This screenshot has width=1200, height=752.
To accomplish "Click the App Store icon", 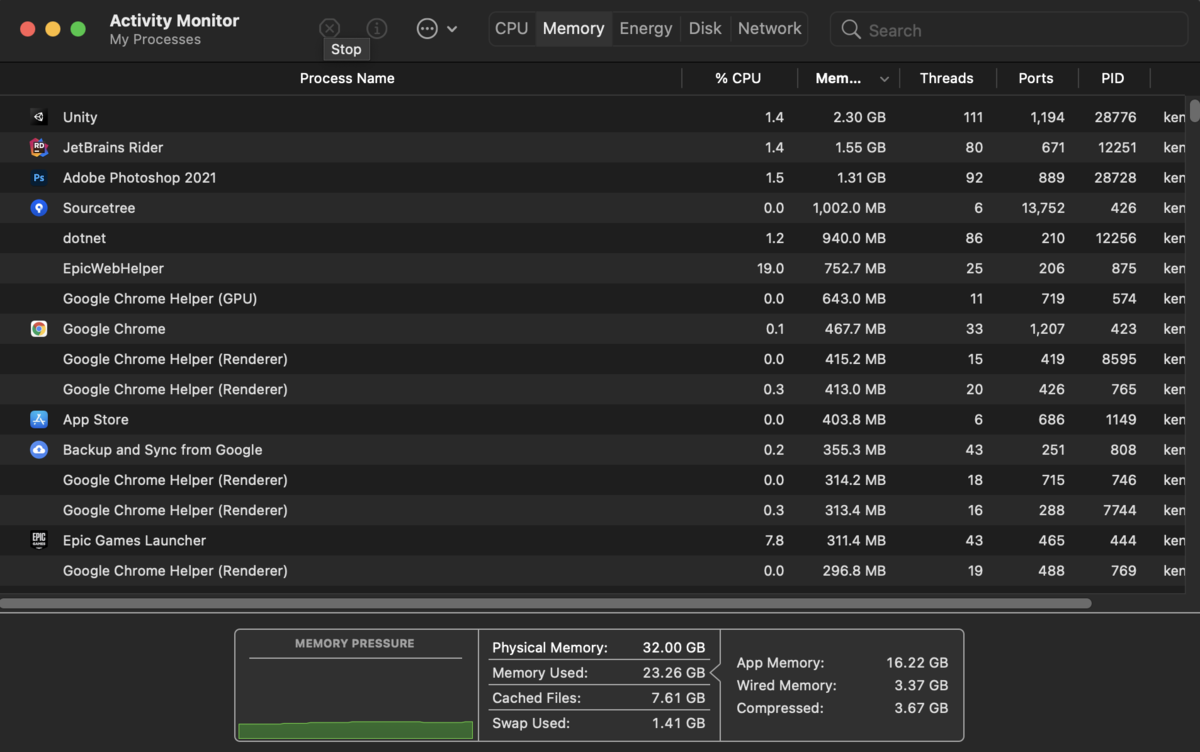I will (39, 419).
